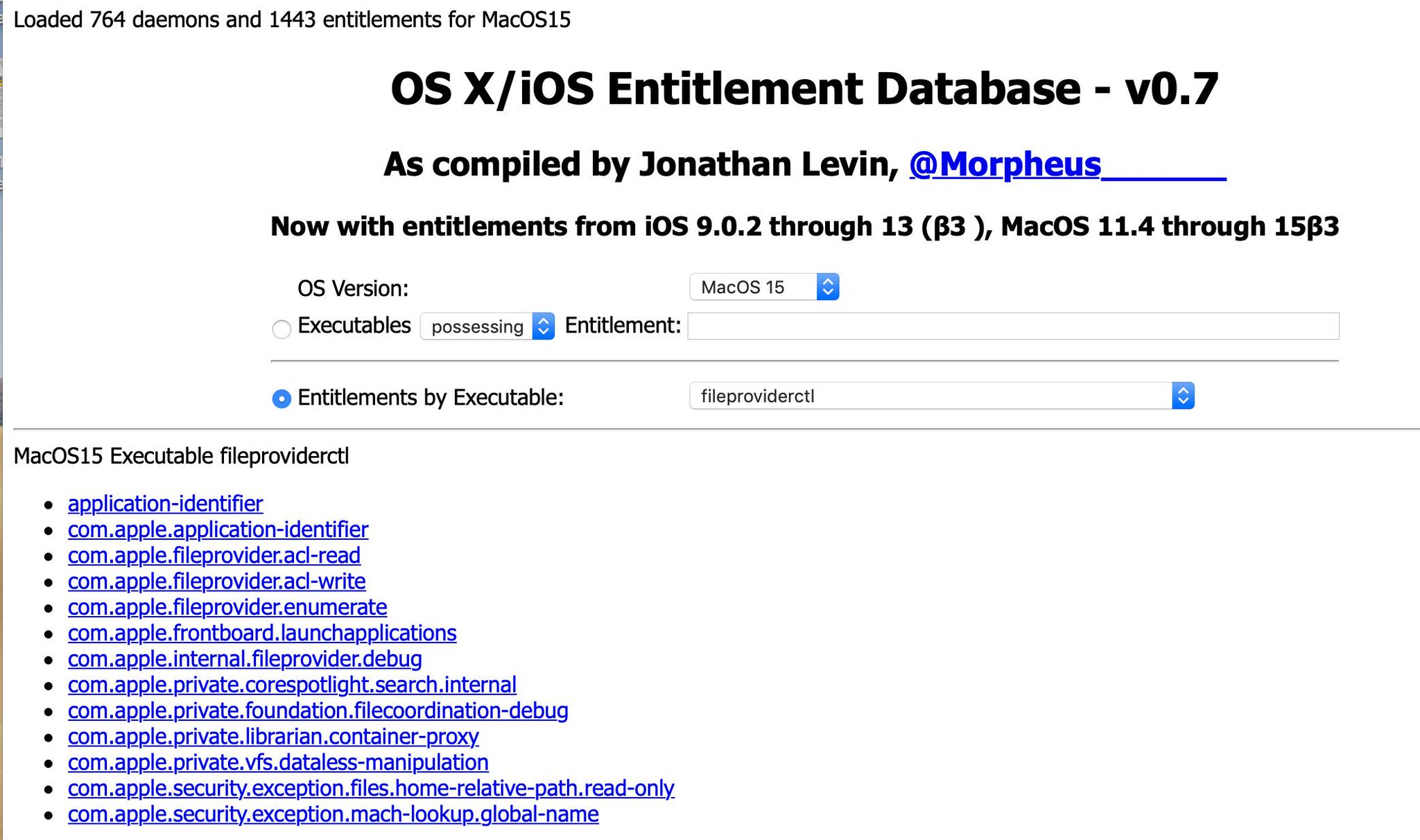Open com.apple.private.vfs.dataless-manipulation link

click(x=278, y=762)
